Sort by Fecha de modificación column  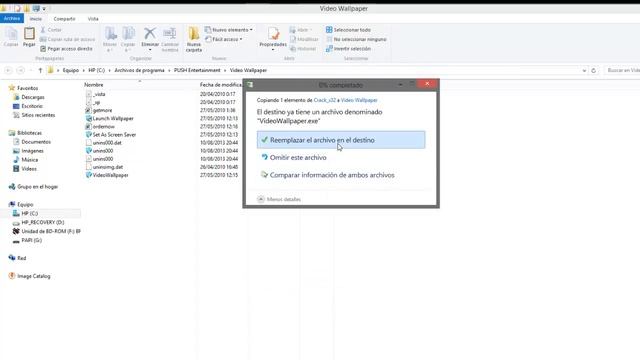(x=220, y=85)
